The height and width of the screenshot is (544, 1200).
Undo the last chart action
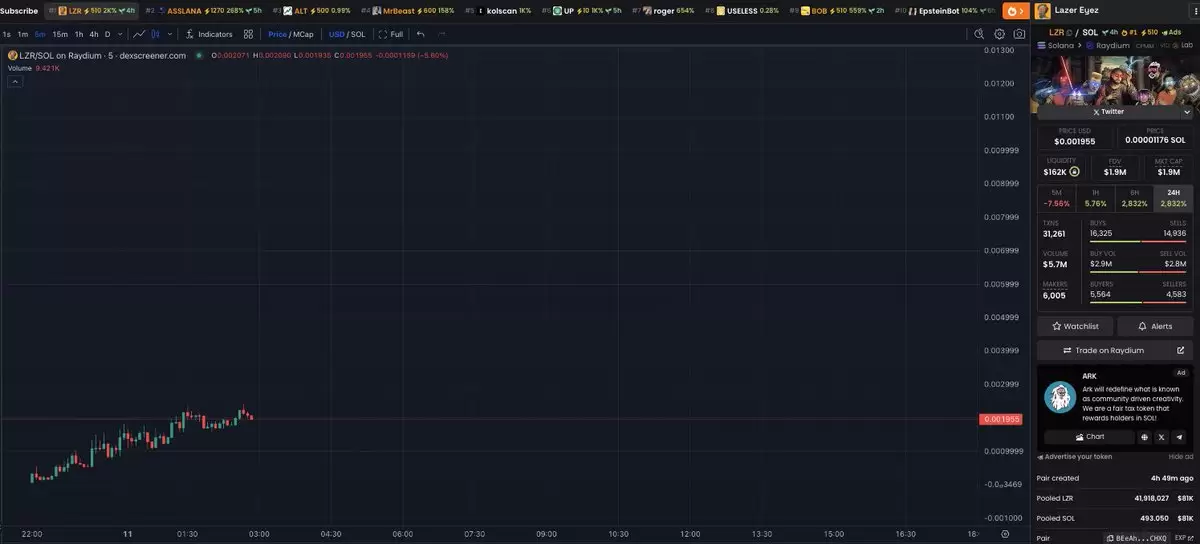point(421,34)
